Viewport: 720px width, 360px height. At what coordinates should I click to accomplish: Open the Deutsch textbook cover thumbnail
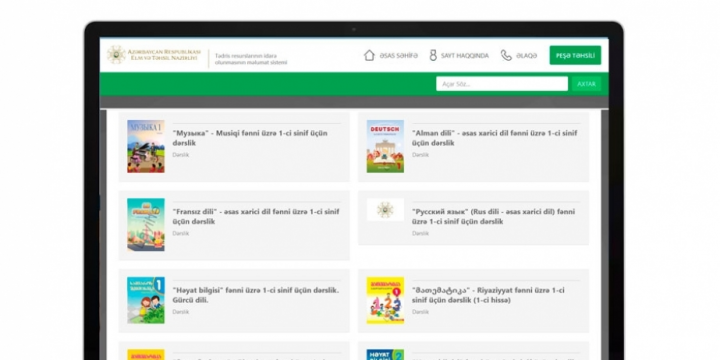pyautogui.click(x=385, y=146)
